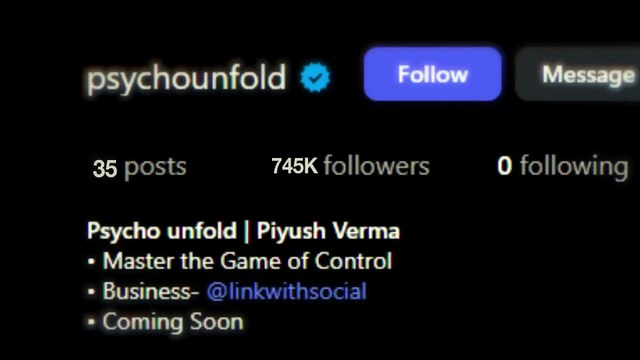
Task: Click the word 'following'
Action: tap(574, 167)
